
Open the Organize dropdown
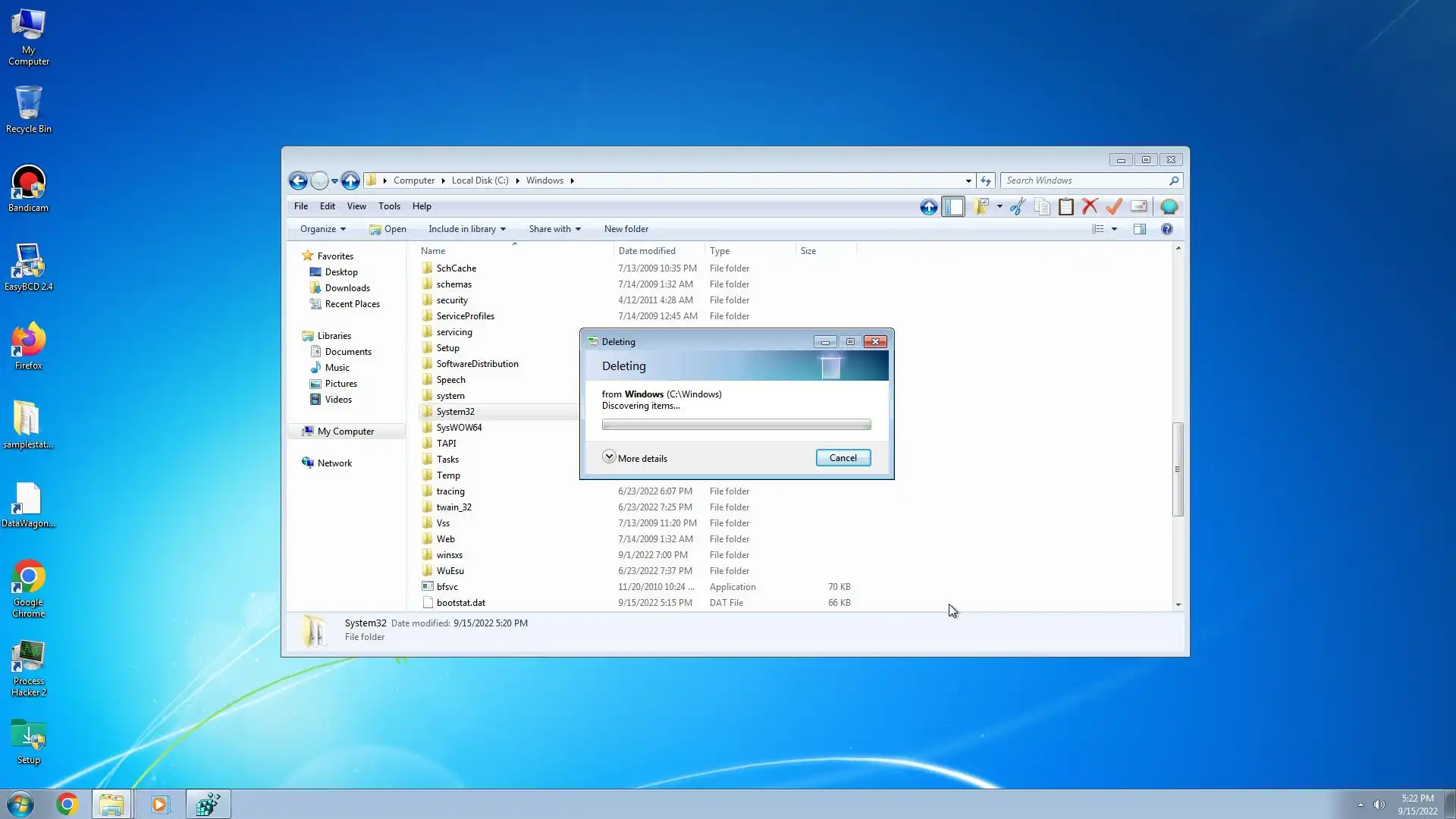(x=322, y=229)
